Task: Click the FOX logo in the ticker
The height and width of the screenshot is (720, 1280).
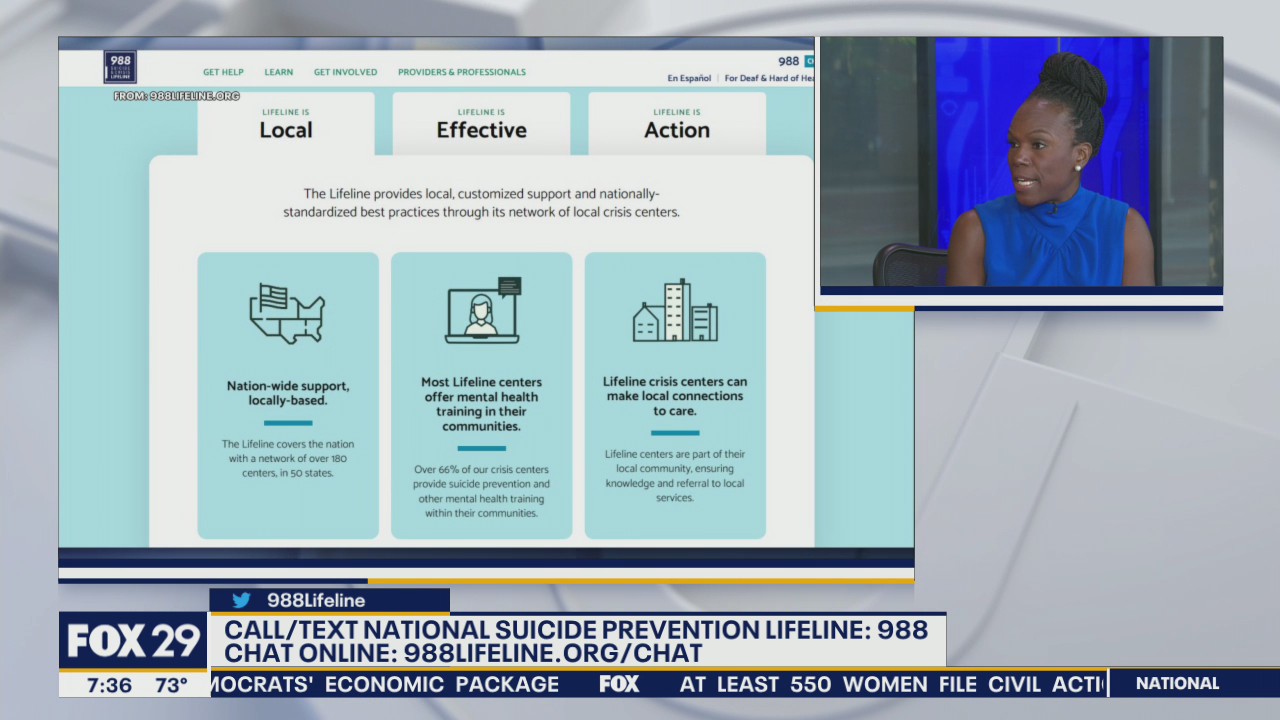Action: point(619,684)
